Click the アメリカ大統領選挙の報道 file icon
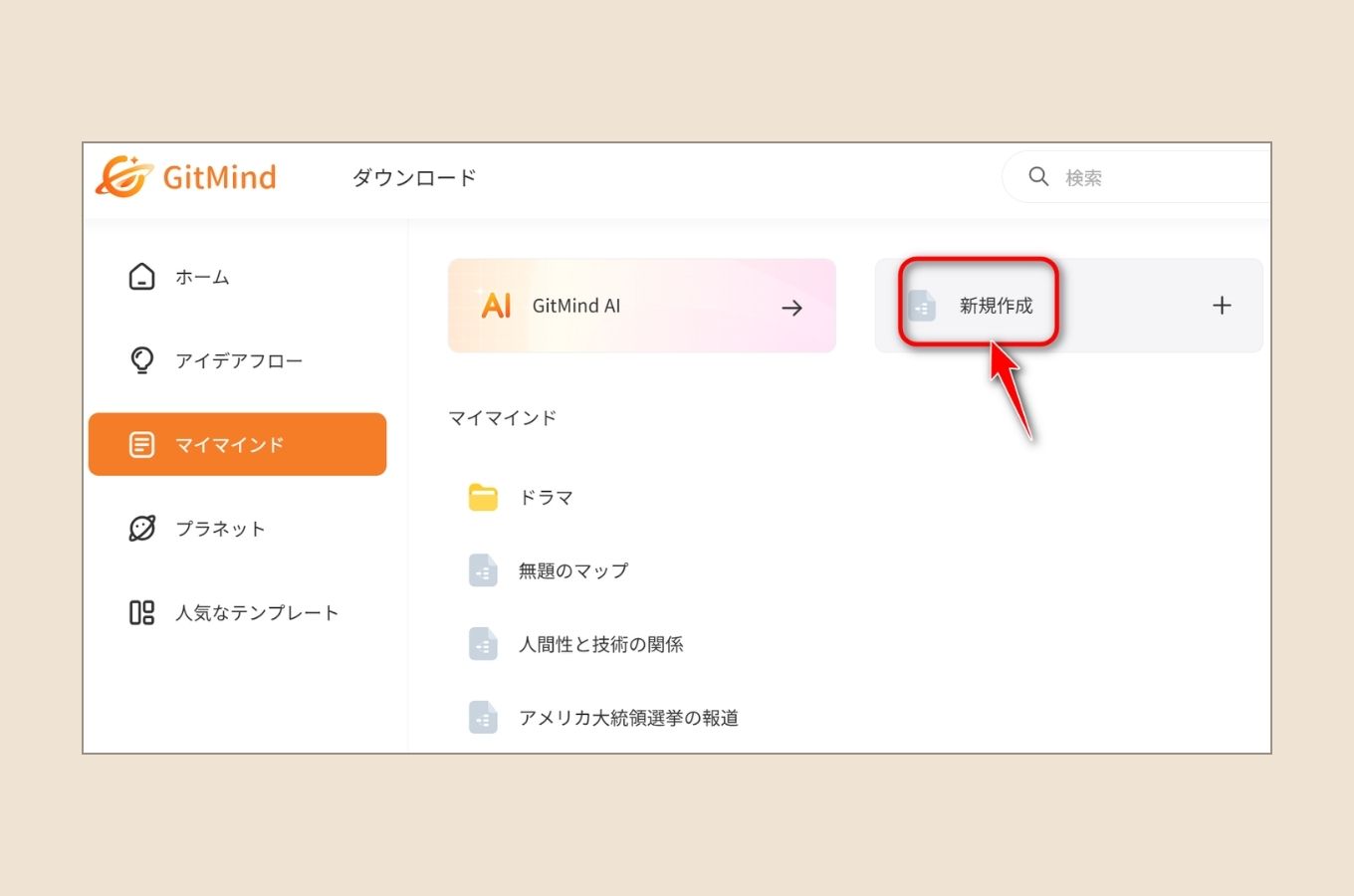This screenshot has width=1354, height=896. [483, 718]
